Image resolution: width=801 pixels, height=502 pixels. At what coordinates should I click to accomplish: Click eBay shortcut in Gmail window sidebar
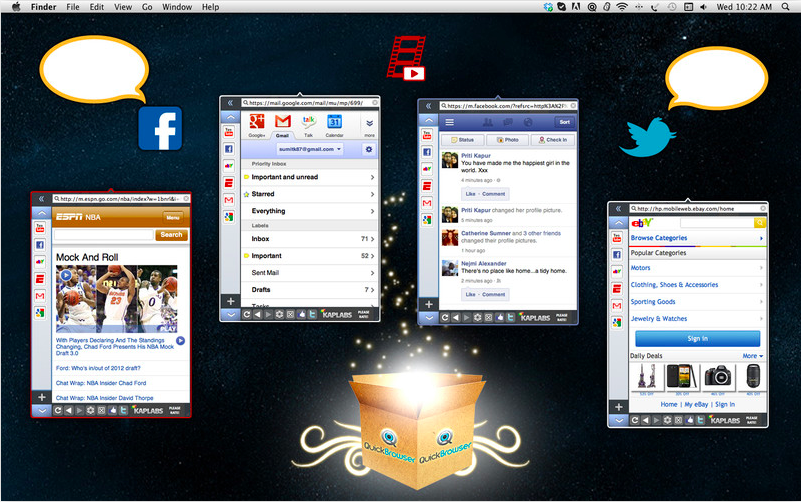tap(229, 165)
